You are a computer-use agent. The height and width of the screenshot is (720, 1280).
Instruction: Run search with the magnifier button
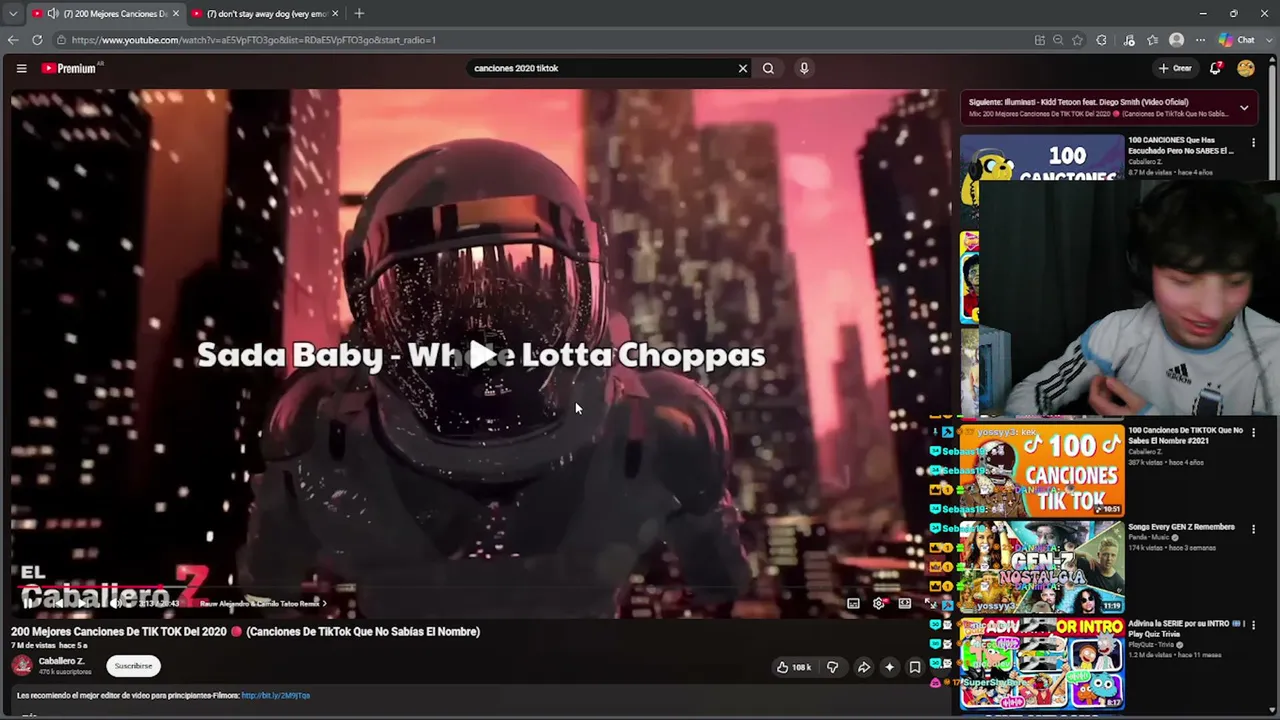[768, 68]
